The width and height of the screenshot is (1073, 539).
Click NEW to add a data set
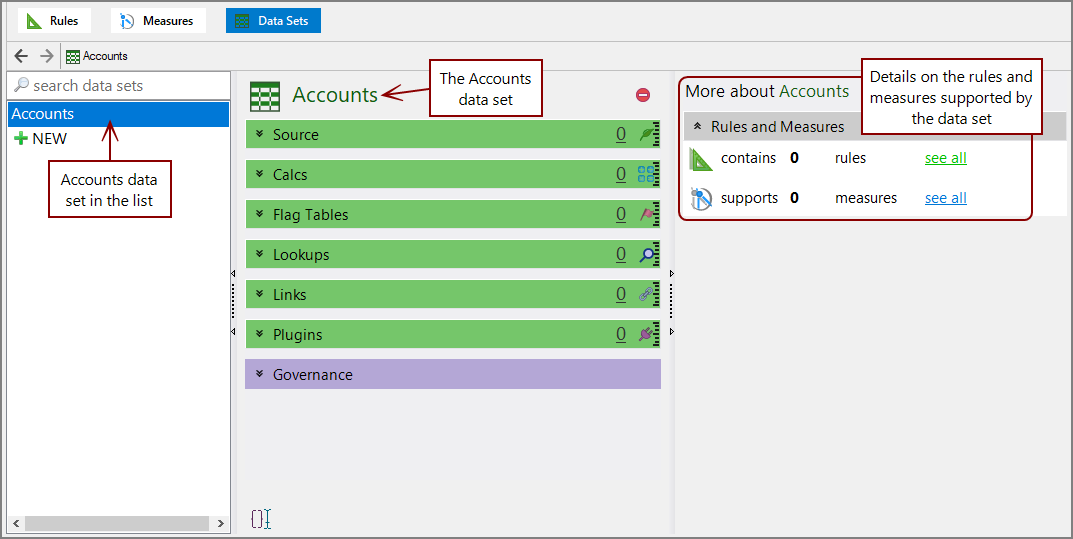[x=40, y=139]
